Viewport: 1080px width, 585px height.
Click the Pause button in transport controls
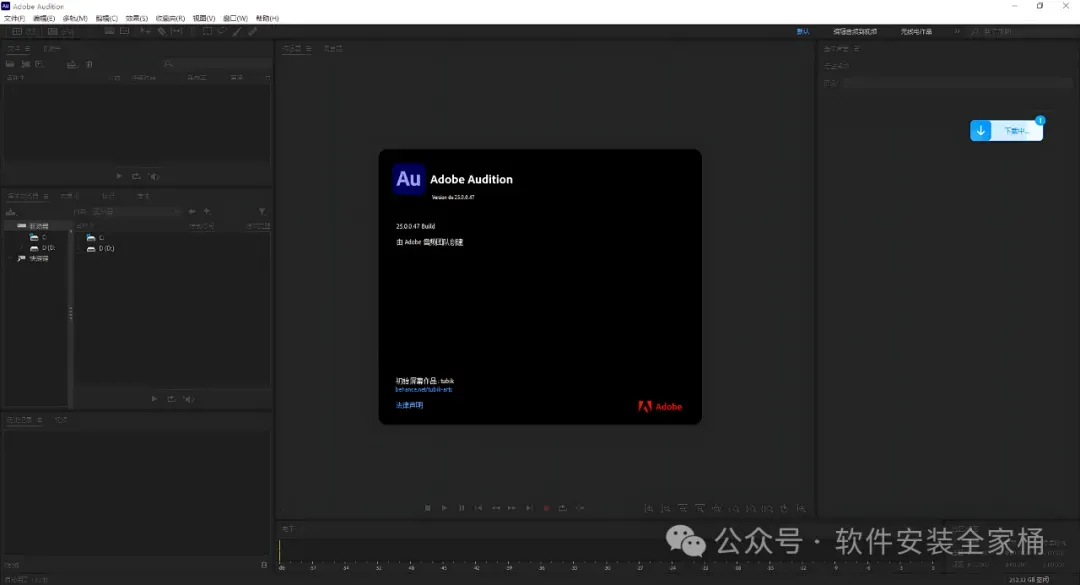pos(461,508)
